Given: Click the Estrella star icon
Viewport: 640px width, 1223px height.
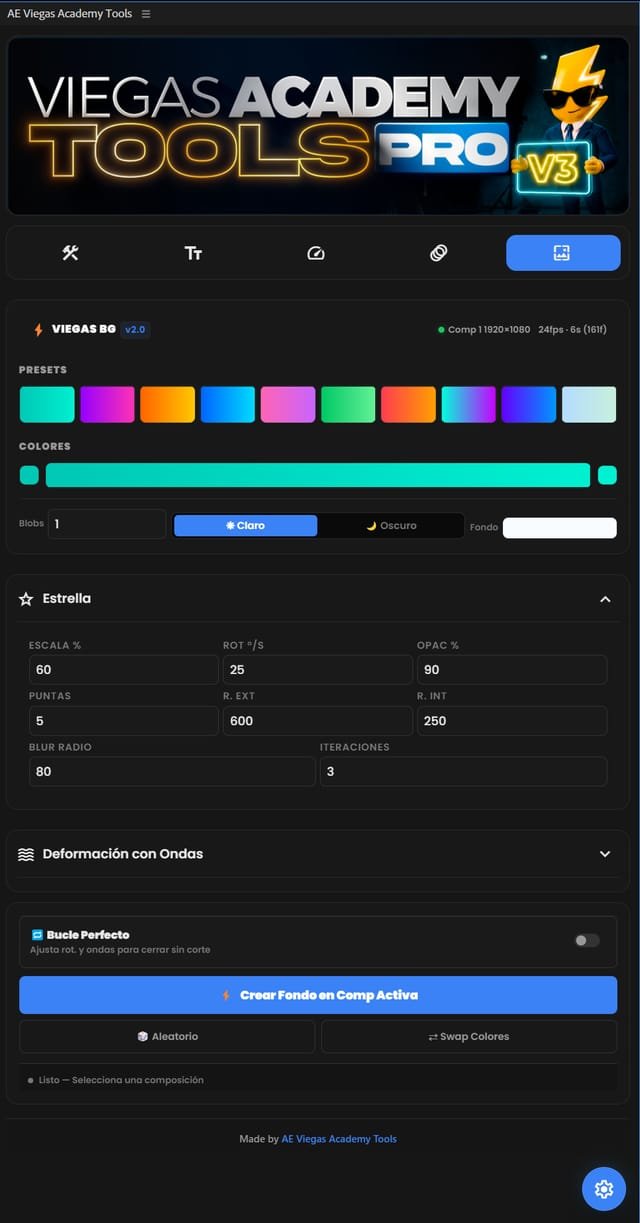Looking at the screenshot, I should pos(26,599).
